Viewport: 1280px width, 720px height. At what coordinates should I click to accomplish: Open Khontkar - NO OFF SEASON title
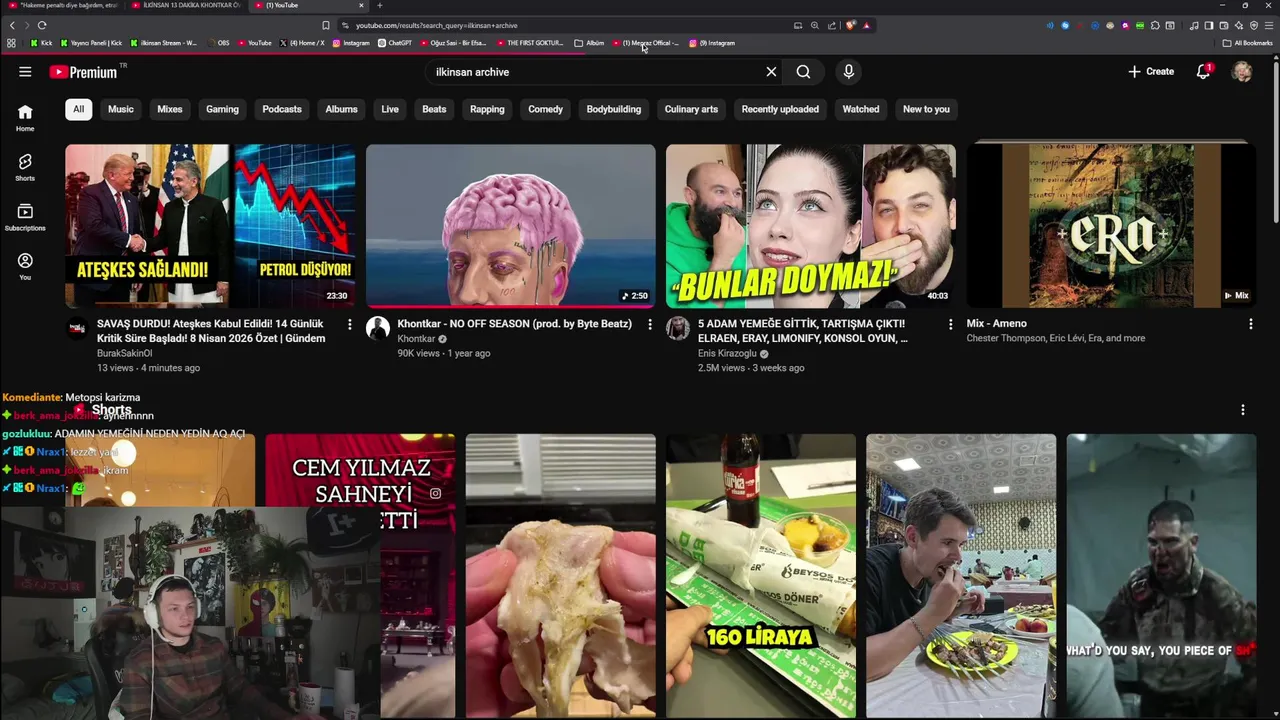tap(514, 324)
